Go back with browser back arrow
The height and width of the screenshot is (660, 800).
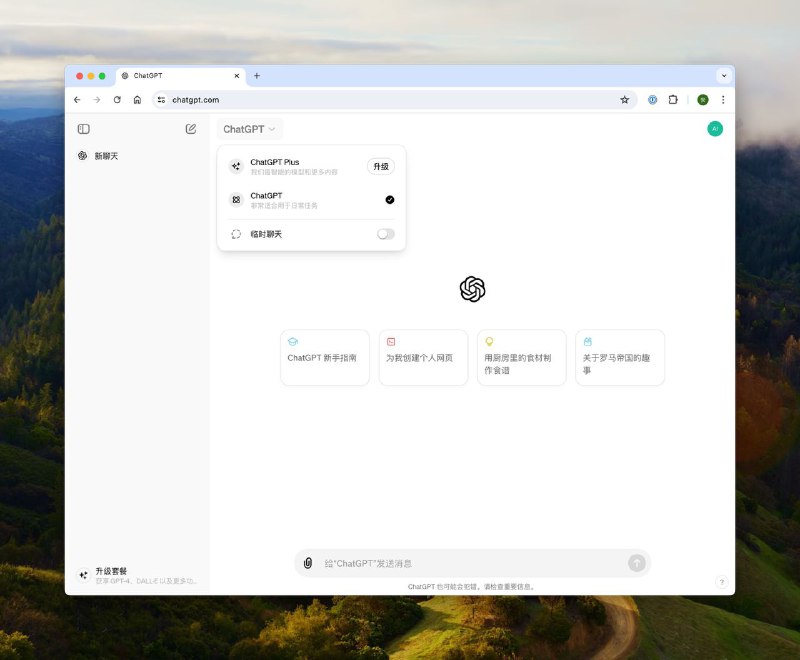coord(77,100)
